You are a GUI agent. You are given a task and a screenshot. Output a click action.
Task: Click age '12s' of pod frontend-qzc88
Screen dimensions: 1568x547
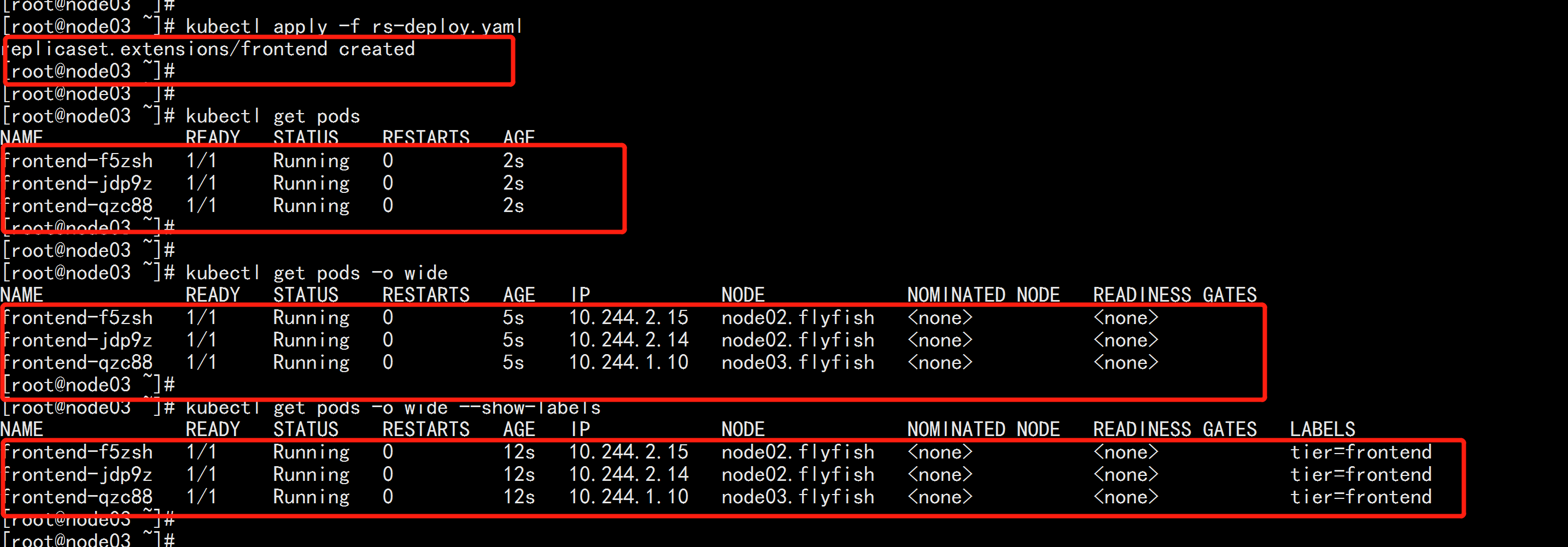click(x=519, y=497)
